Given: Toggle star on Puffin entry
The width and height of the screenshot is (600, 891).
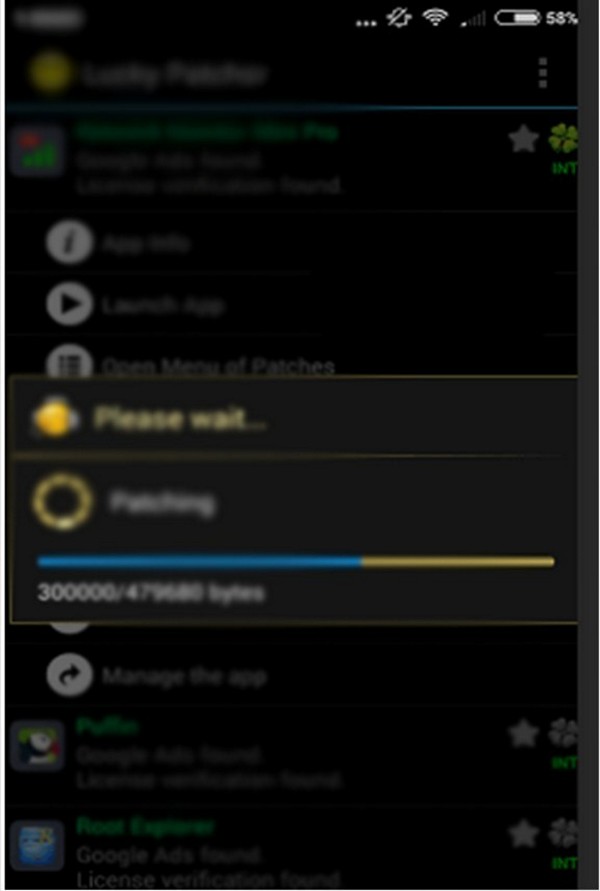Looking at the screenshot, I should 523,734.
